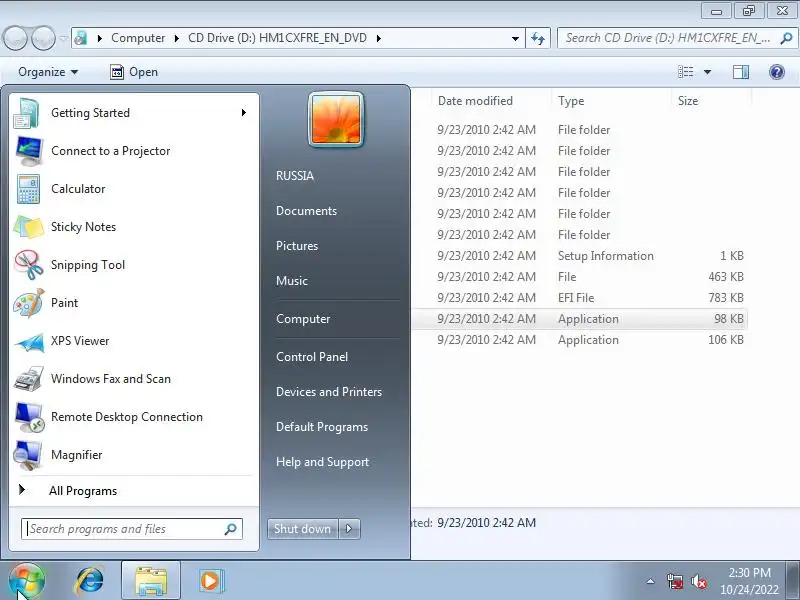Open address bar history dropdown
Image resolution: width=800 pixels, height=600 pixels.
515,38
